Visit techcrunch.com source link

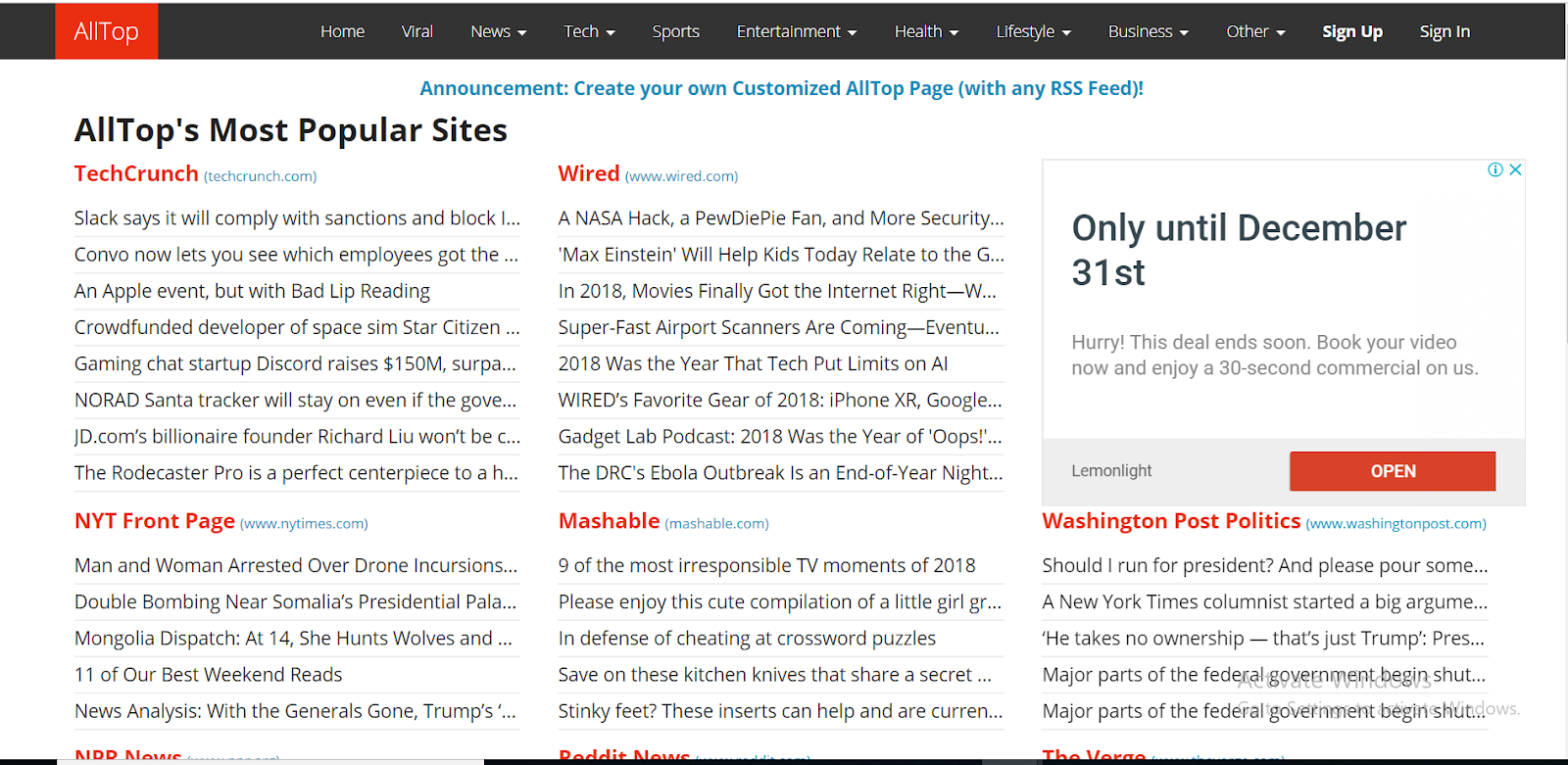[260, 176]
